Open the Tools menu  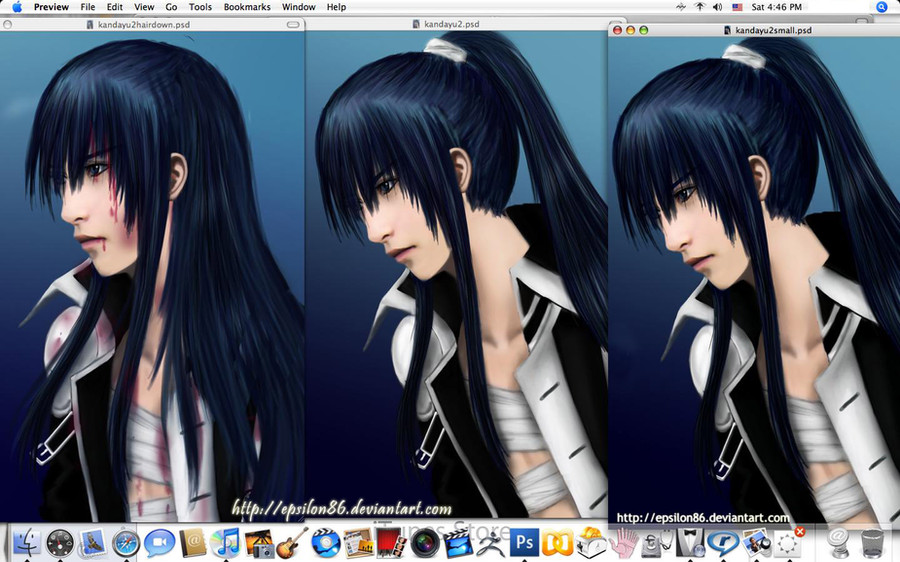200,7
